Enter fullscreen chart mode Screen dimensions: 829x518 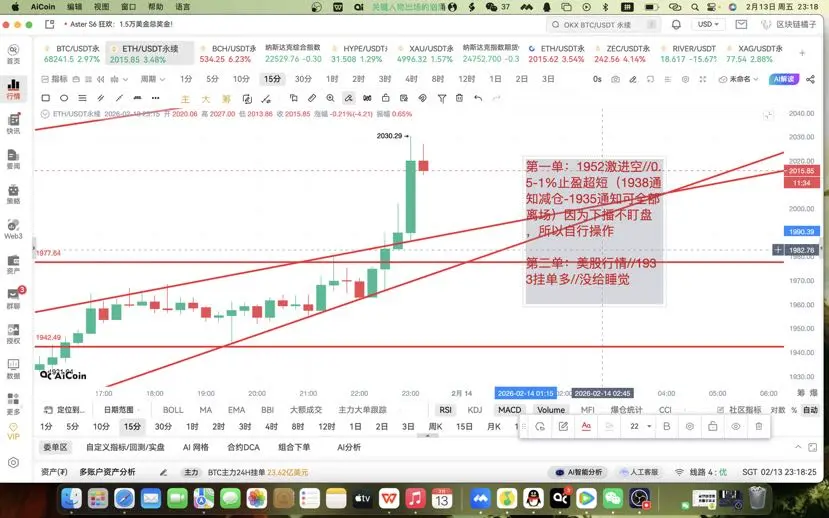[703, 79]
